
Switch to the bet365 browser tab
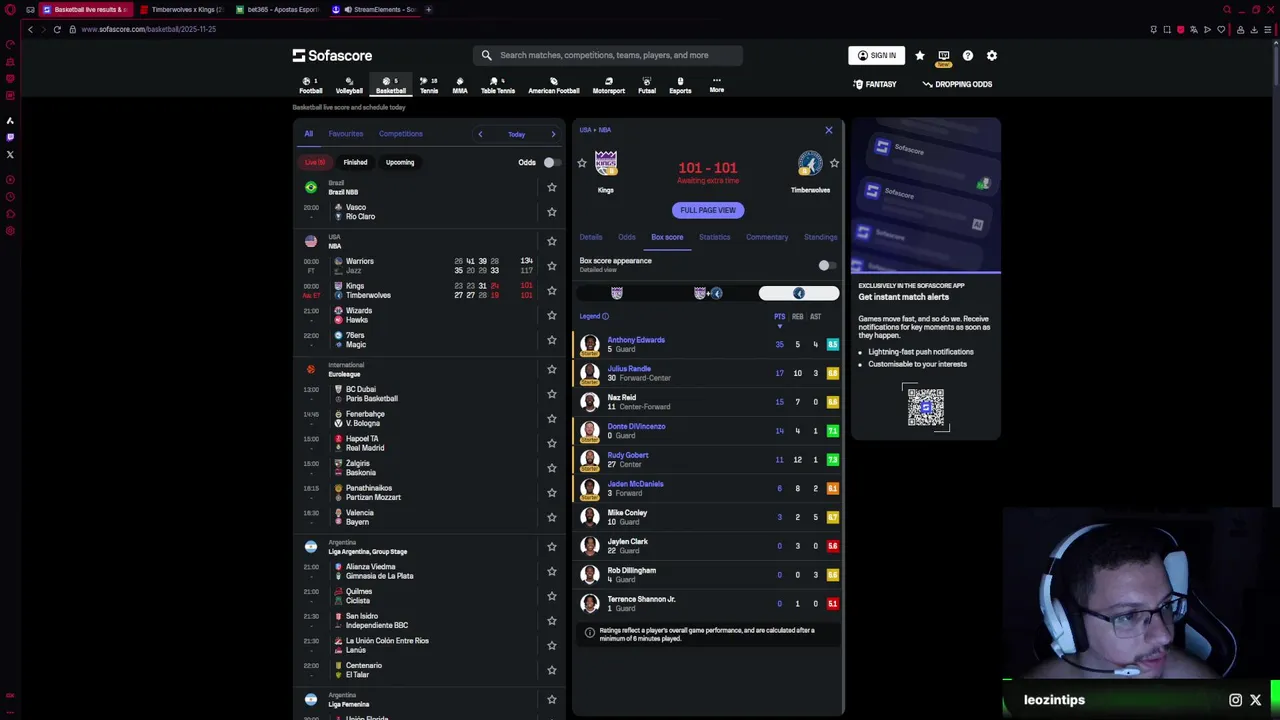click(x=280, y=10)
